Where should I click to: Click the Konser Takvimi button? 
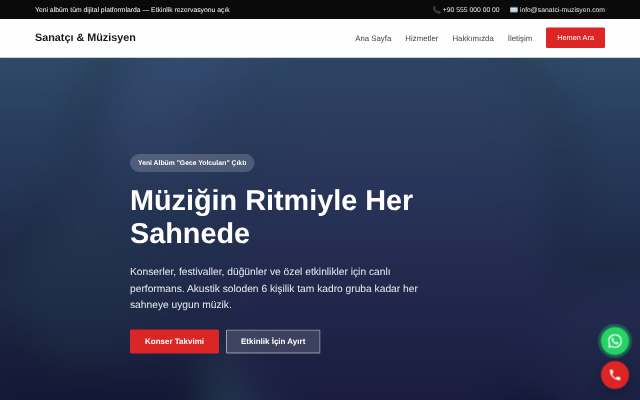(174, 341)
